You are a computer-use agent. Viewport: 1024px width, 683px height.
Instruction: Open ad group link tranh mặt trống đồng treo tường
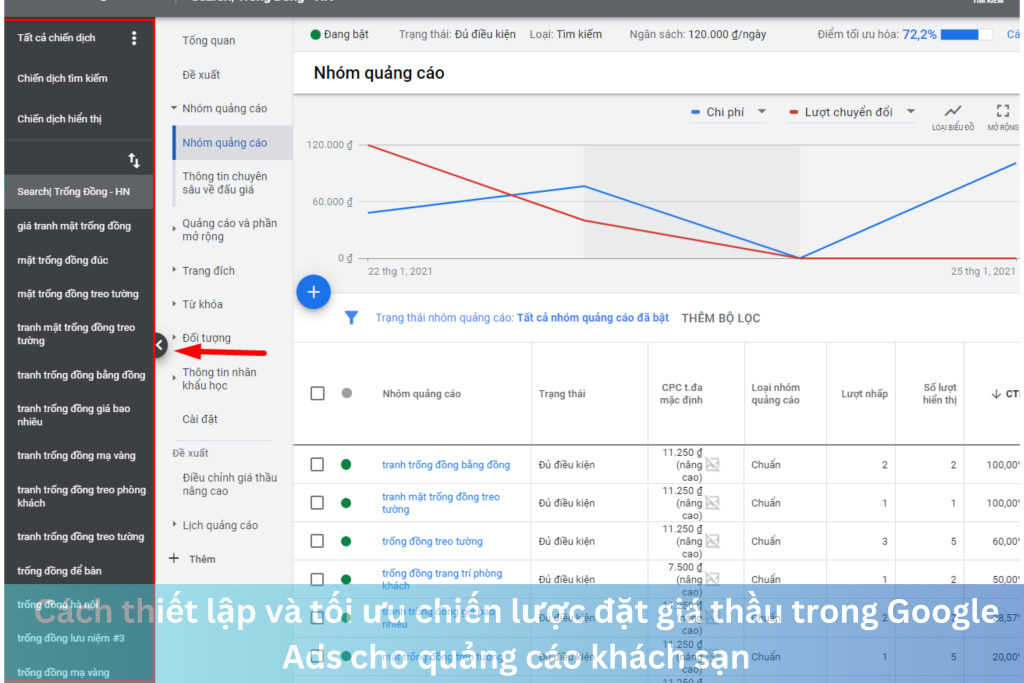[441, 503]
